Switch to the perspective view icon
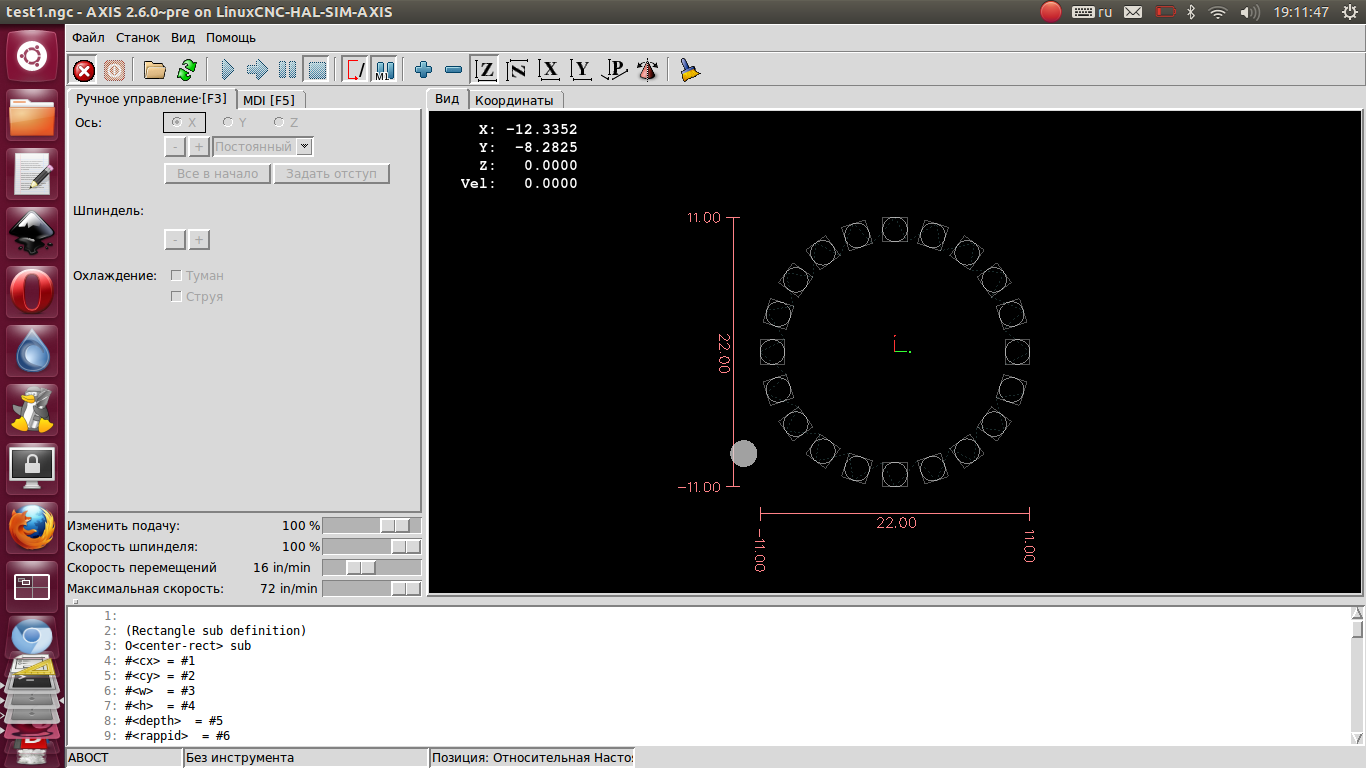Viewport: 1366px width, 768px height. tap(615, 70)
